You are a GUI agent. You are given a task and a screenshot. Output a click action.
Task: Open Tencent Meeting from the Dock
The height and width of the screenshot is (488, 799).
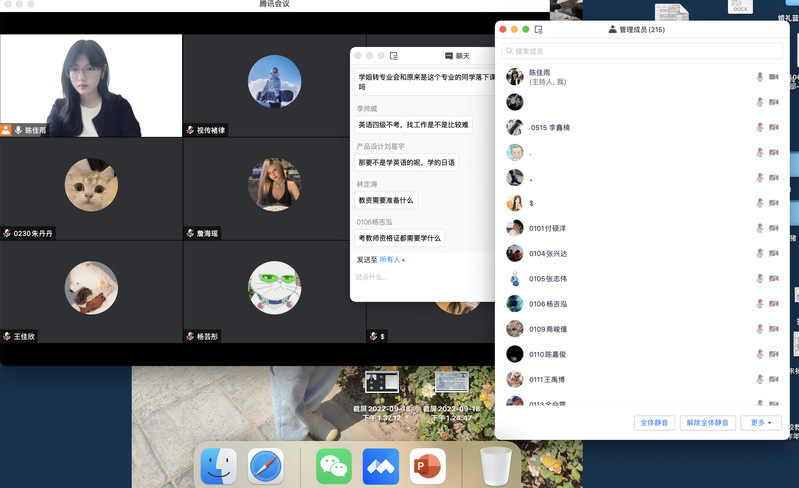(x=381, y=466)
